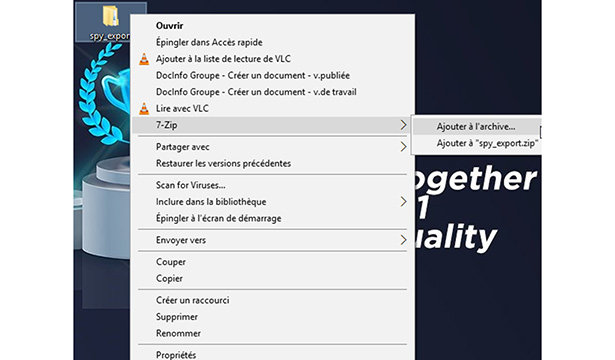
Task: Choose 'Ajouter à la liste de lecture de VLC'
Action: click(x=223, y=59)
